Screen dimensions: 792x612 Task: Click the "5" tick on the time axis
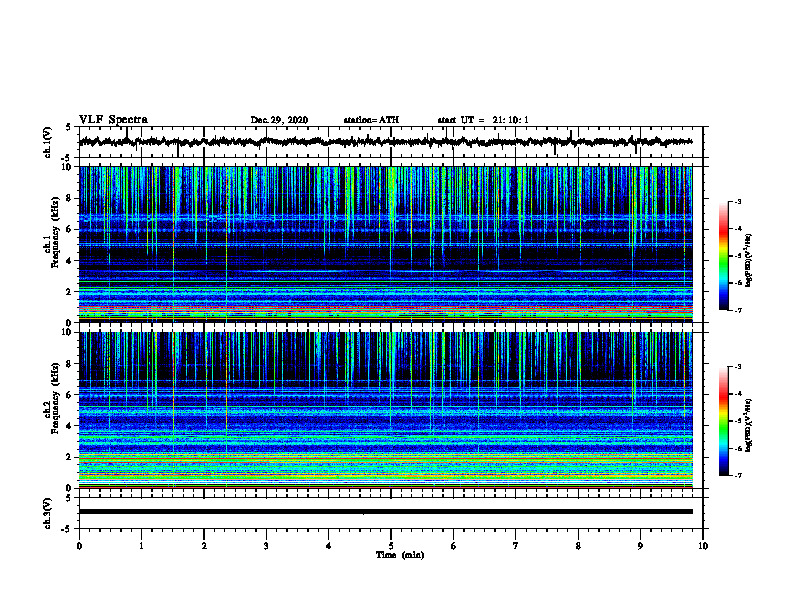(391, 546)
